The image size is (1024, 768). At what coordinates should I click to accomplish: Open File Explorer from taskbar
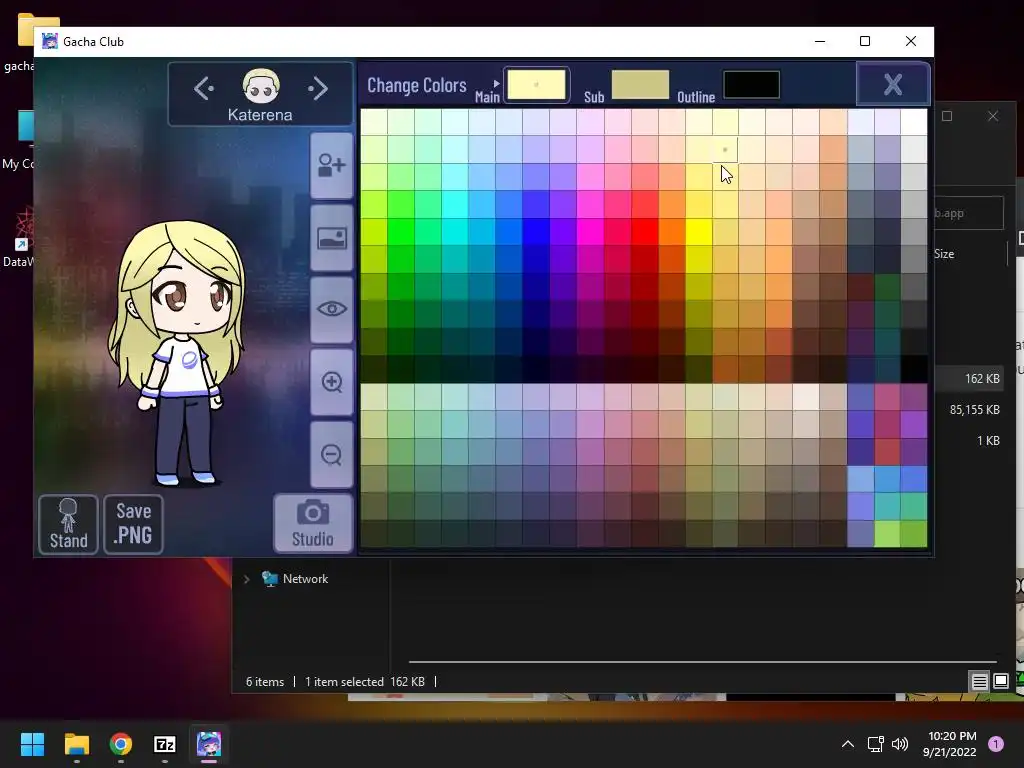click(76, 744)
